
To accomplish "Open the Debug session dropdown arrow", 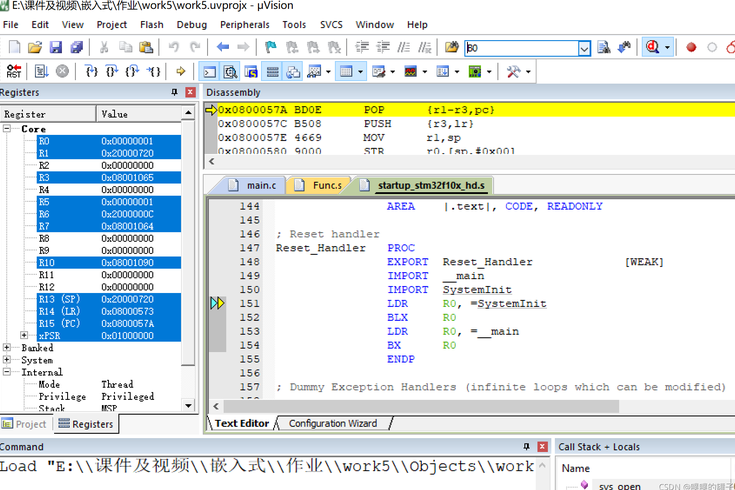I will point(668,47).
